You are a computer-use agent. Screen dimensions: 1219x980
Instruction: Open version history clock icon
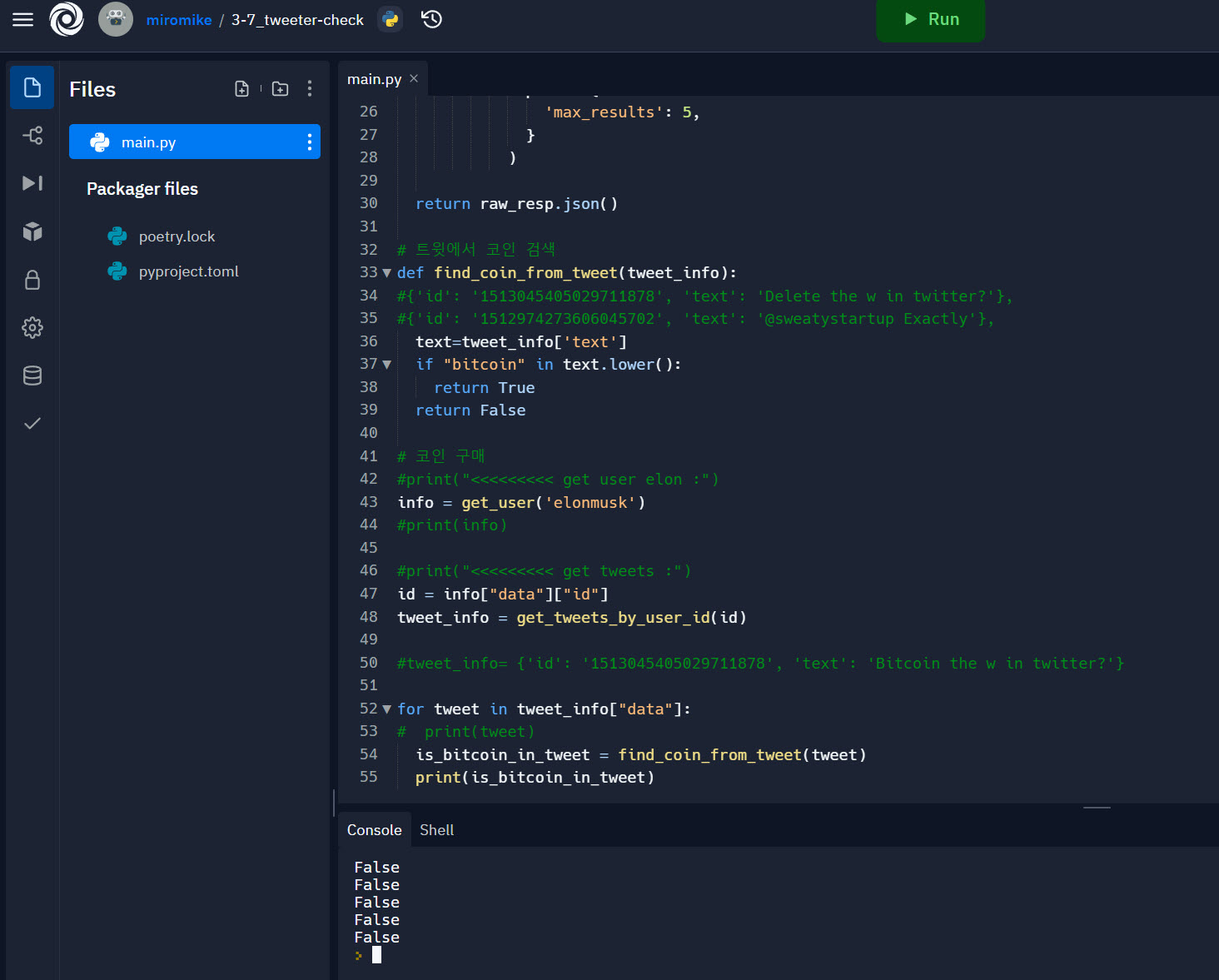click(431, 19)
